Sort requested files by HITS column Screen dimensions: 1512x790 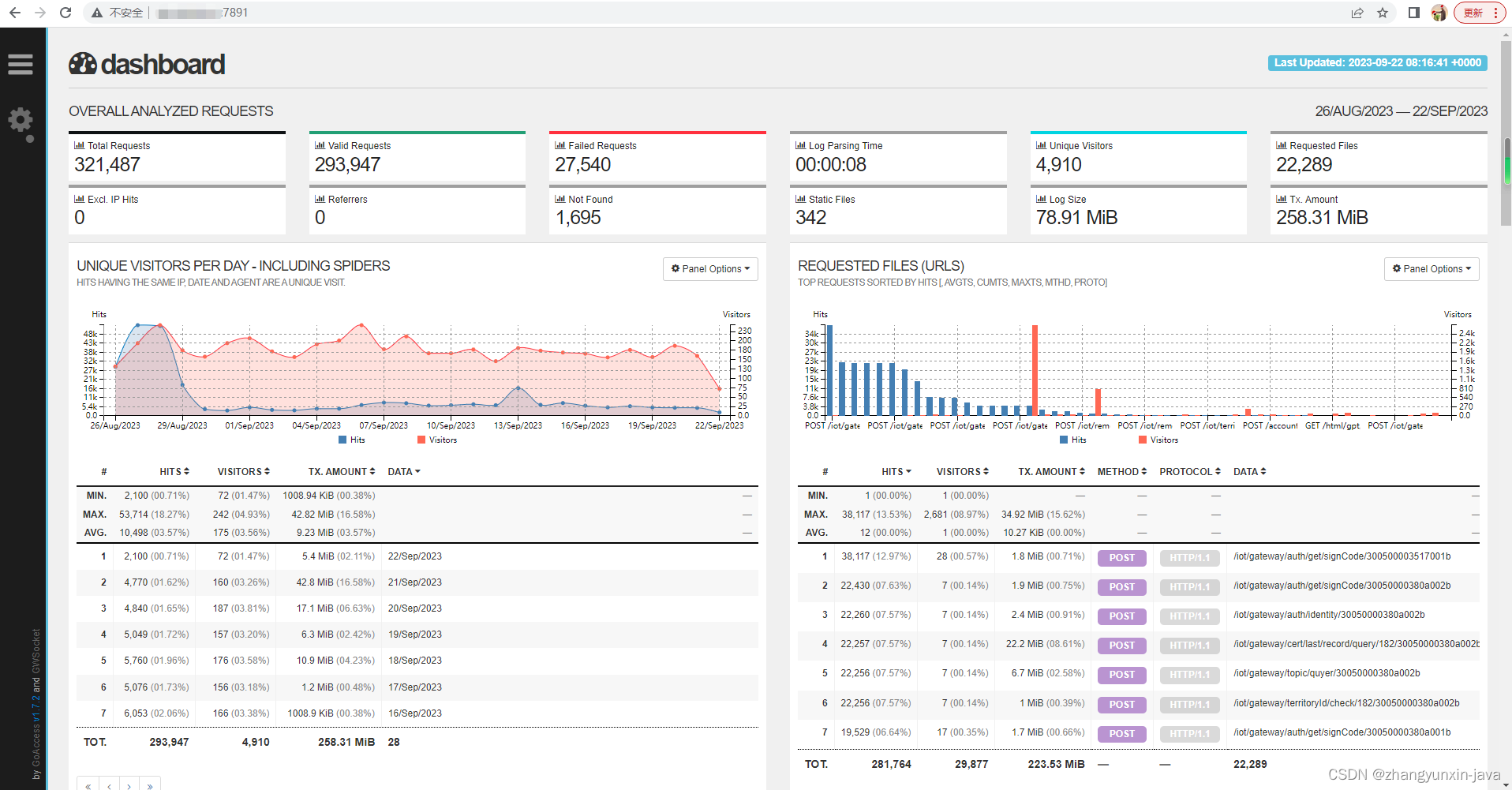coord(896,472)
